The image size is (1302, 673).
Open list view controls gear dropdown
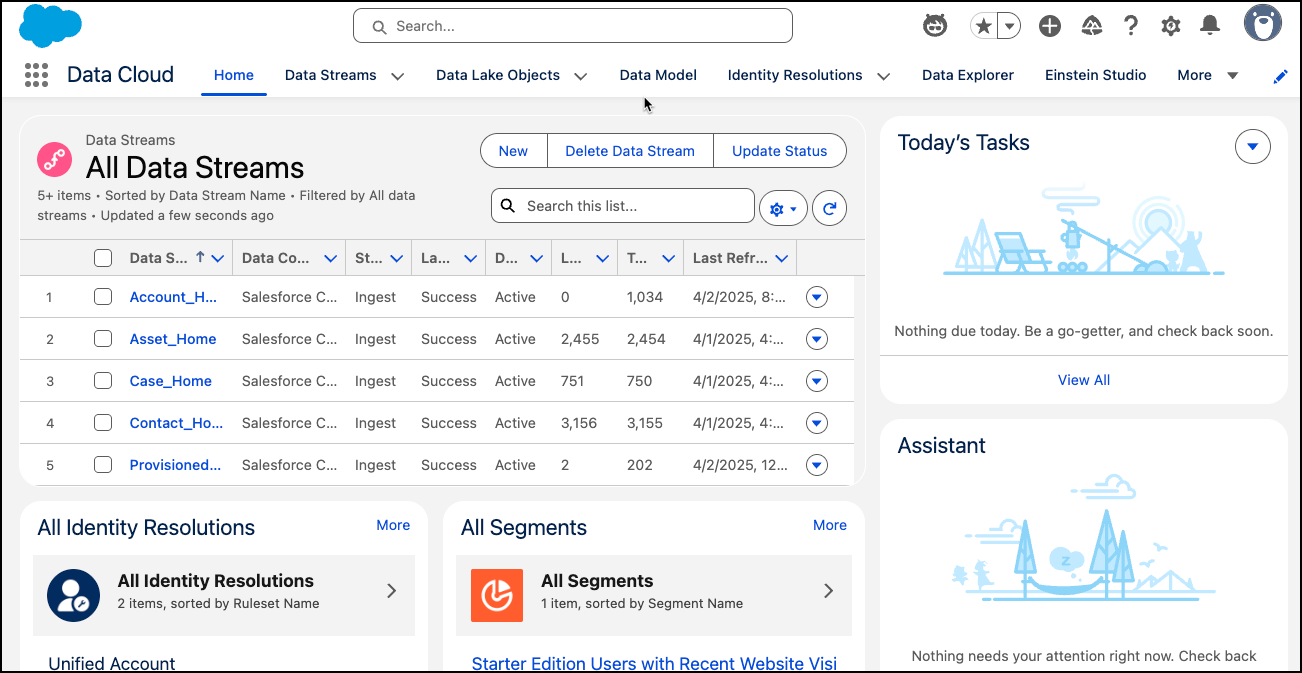point(783,207)
